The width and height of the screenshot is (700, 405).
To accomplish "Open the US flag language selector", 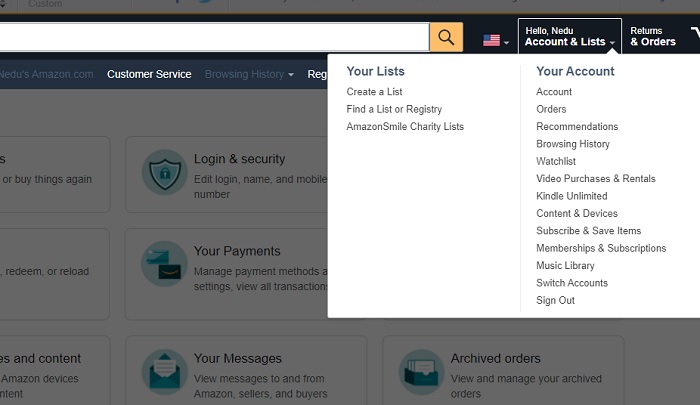I will click(496, 41).
